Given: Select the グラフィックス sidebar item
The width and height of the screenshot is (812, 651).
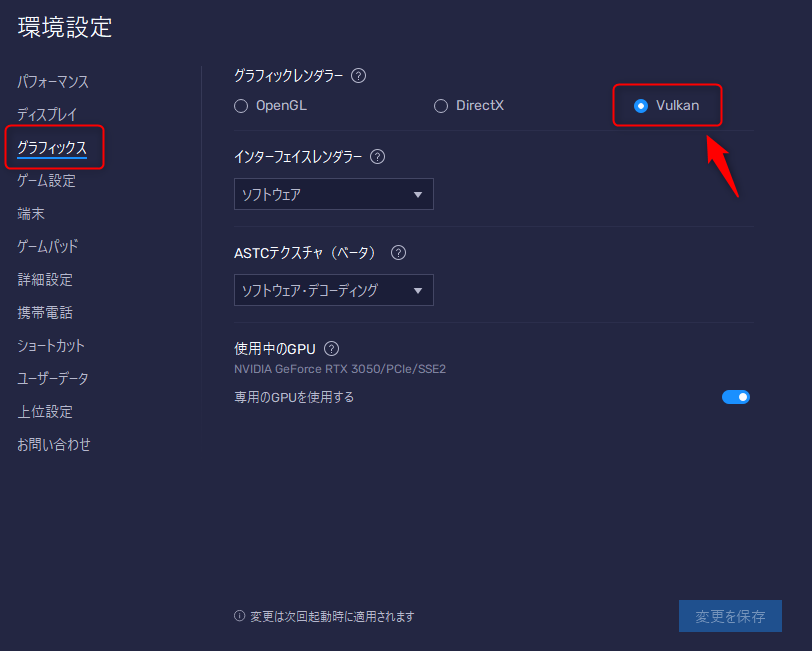Looking at the screenshot, I should click(54, 147).
